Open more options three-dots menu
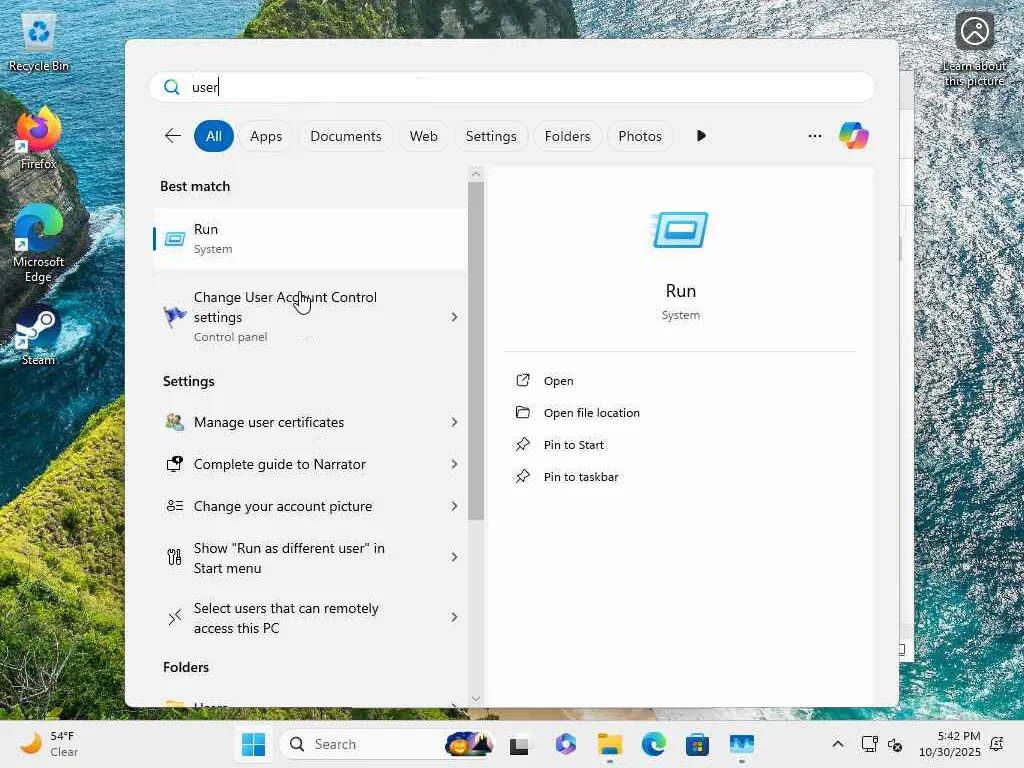 [x=814, y=136]
